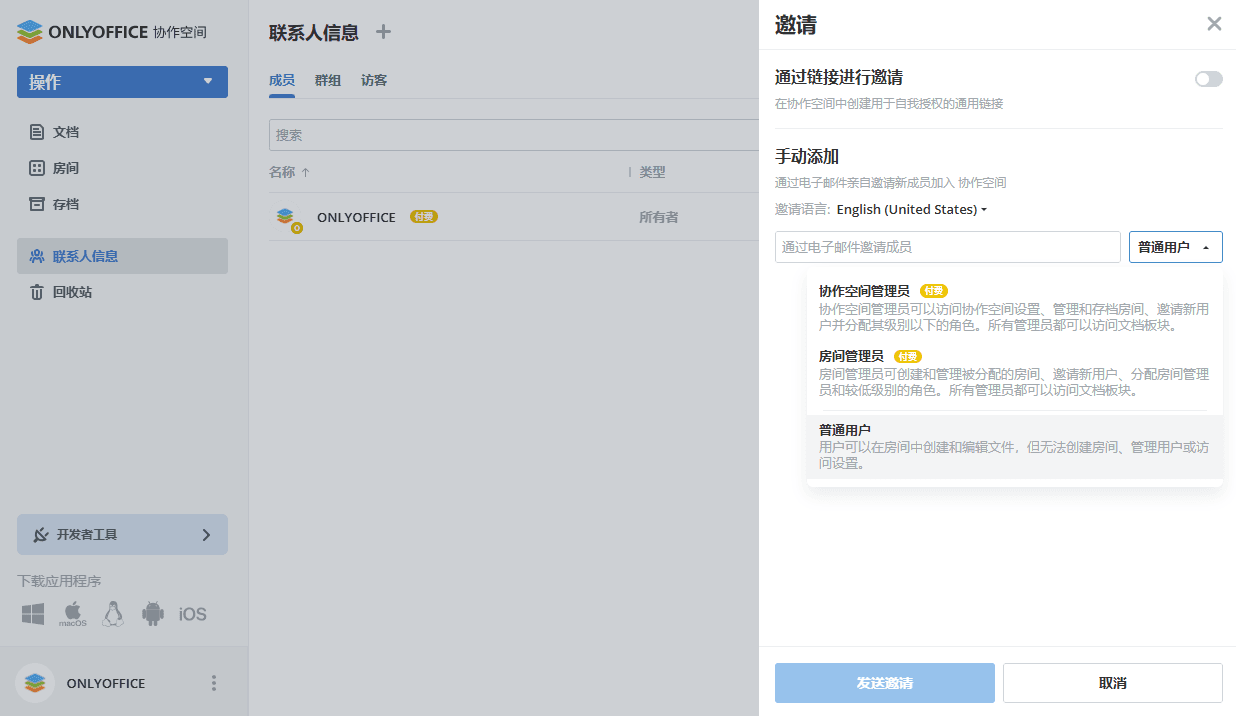Sort by the 名称 column header
Viewport: 1236px width, 716px height.
289,172
